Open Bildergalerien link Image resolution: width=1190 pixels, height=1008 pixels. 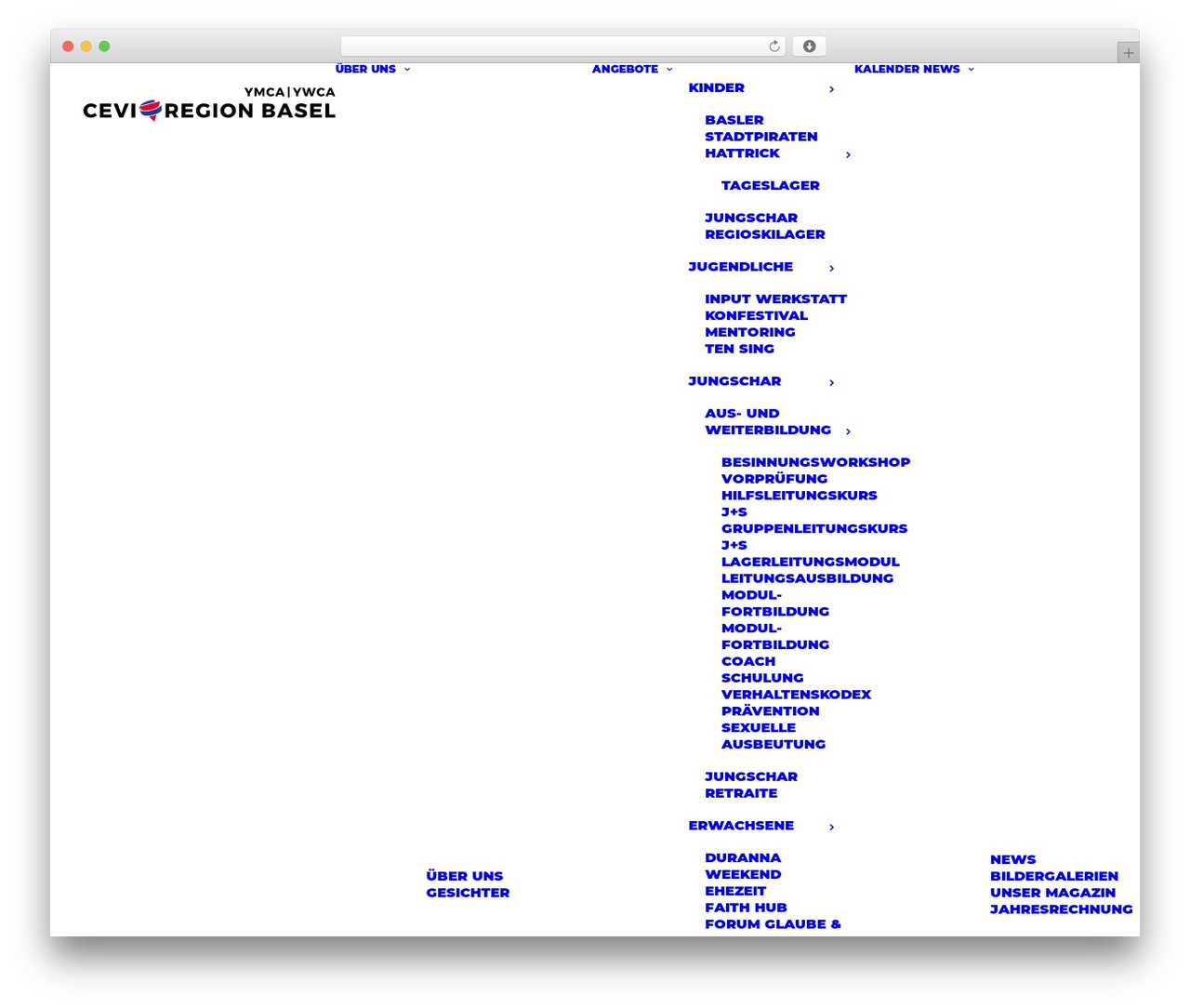[1053, 876]
